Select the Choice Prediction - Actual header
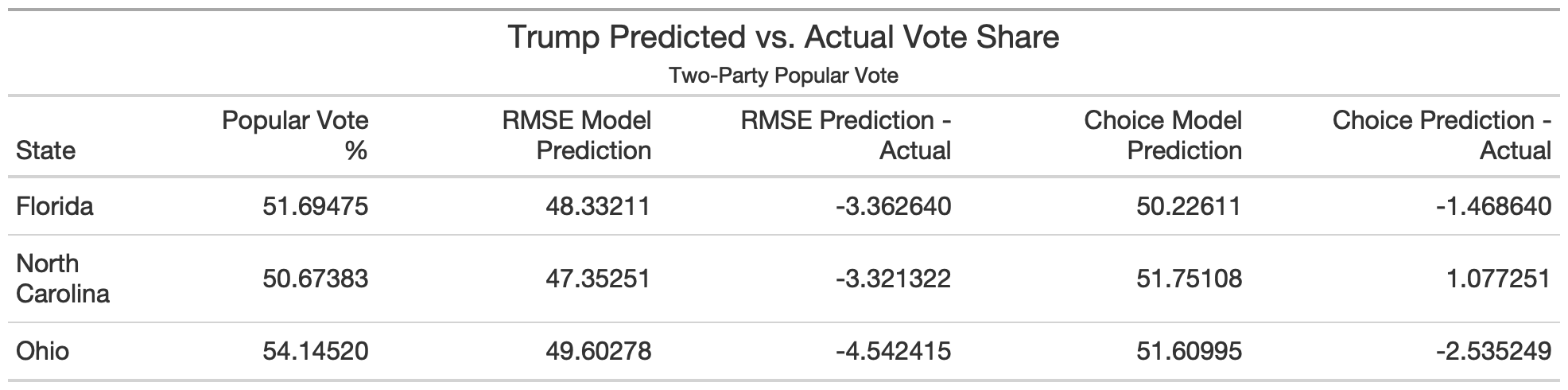 (x=1442, y=135)
